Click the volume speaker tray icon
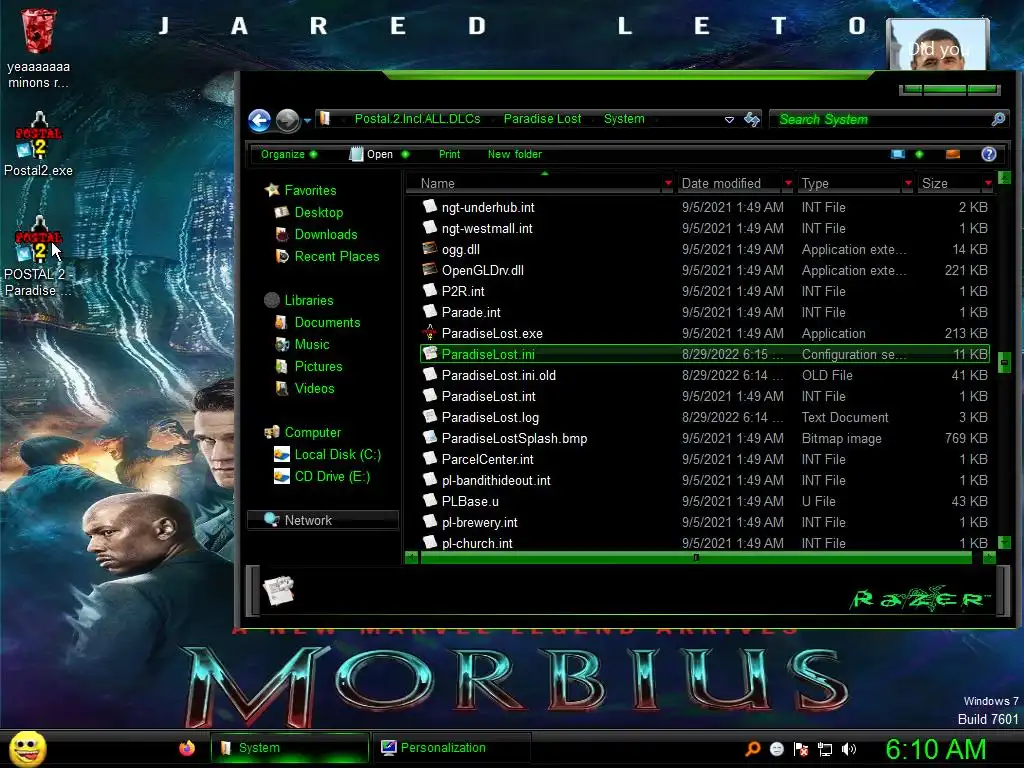This screenshot has height=768, width=1024. (x=849, y=749)
